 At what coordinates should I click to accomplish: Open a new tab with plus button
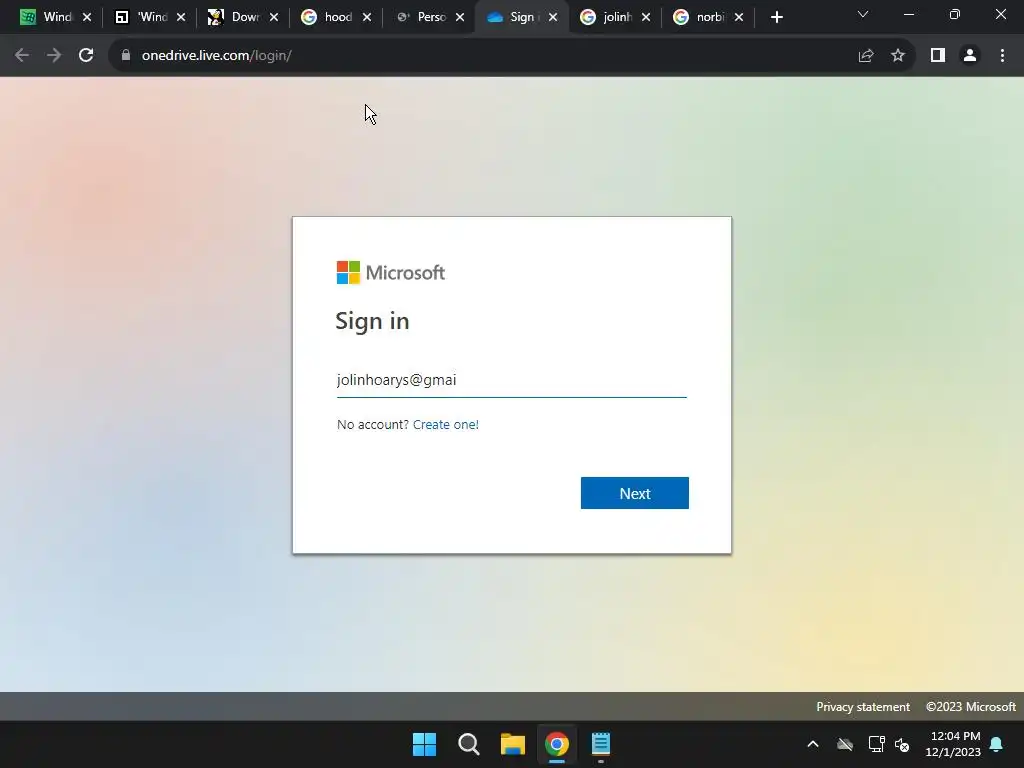tap(776, 18)
